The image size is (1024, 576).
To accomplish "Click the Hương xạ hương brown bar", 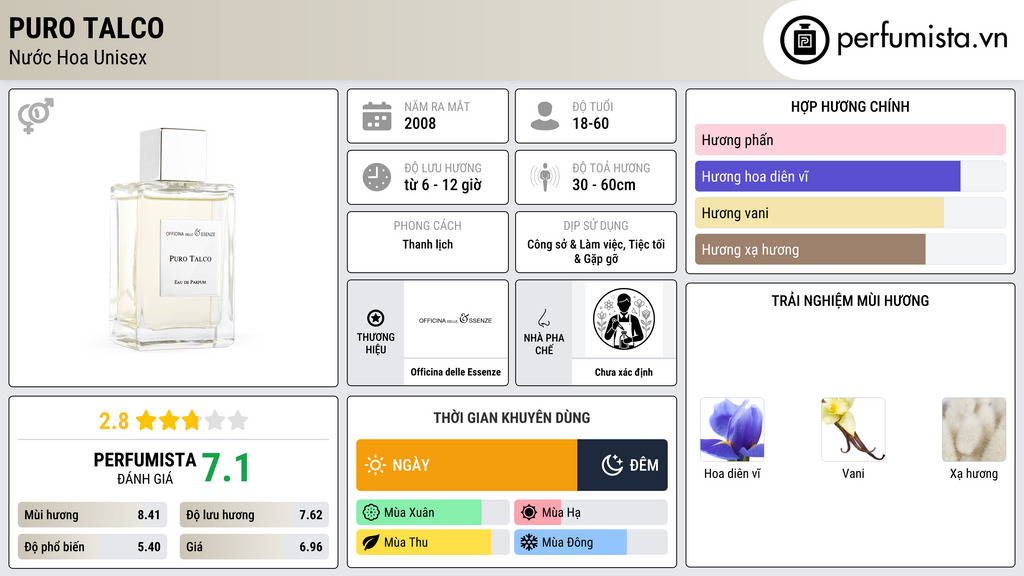I will [810, 249].
